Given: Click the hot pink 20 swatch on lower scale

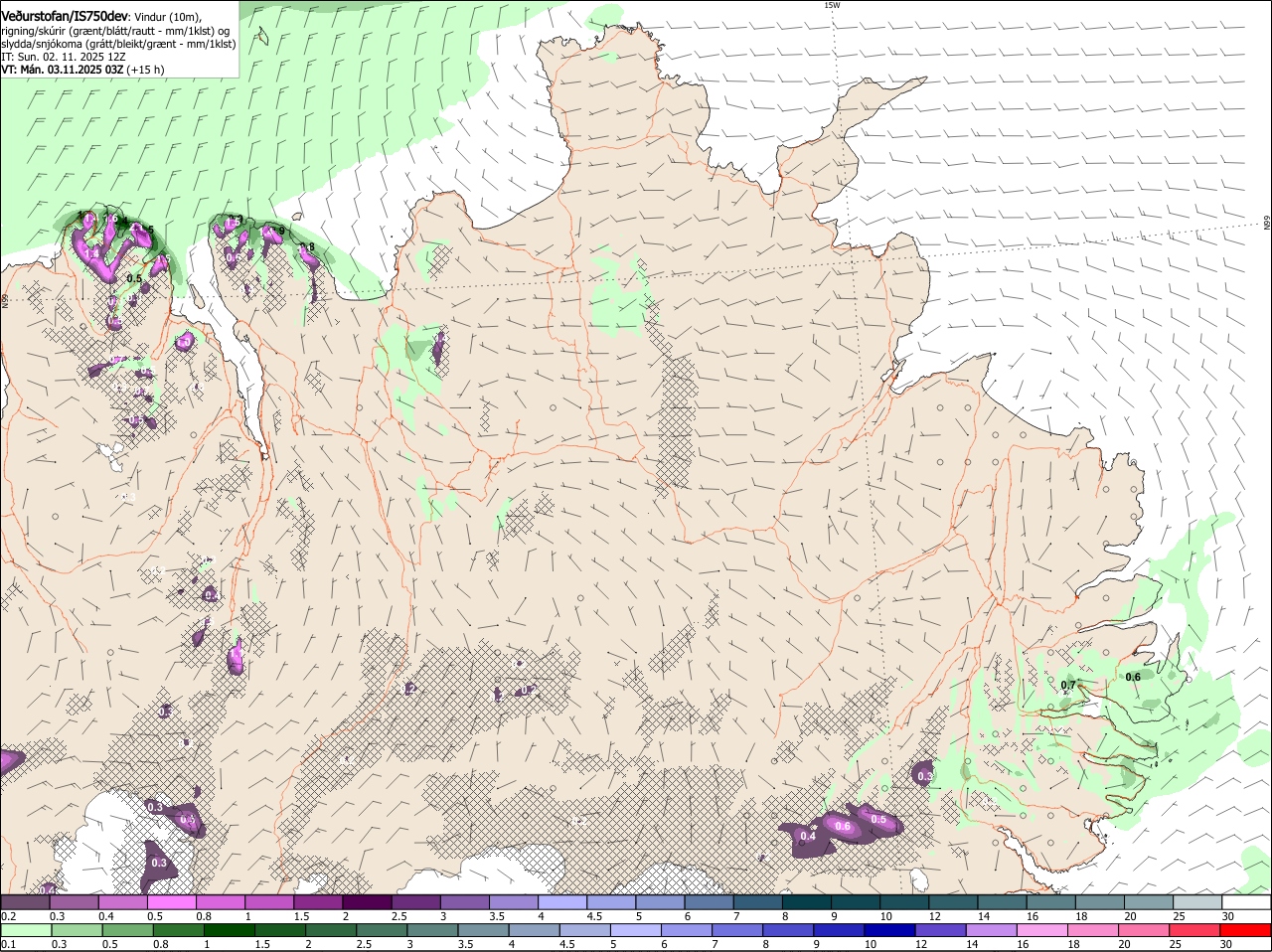Looking at the screenshot, I should [1143, 931].
